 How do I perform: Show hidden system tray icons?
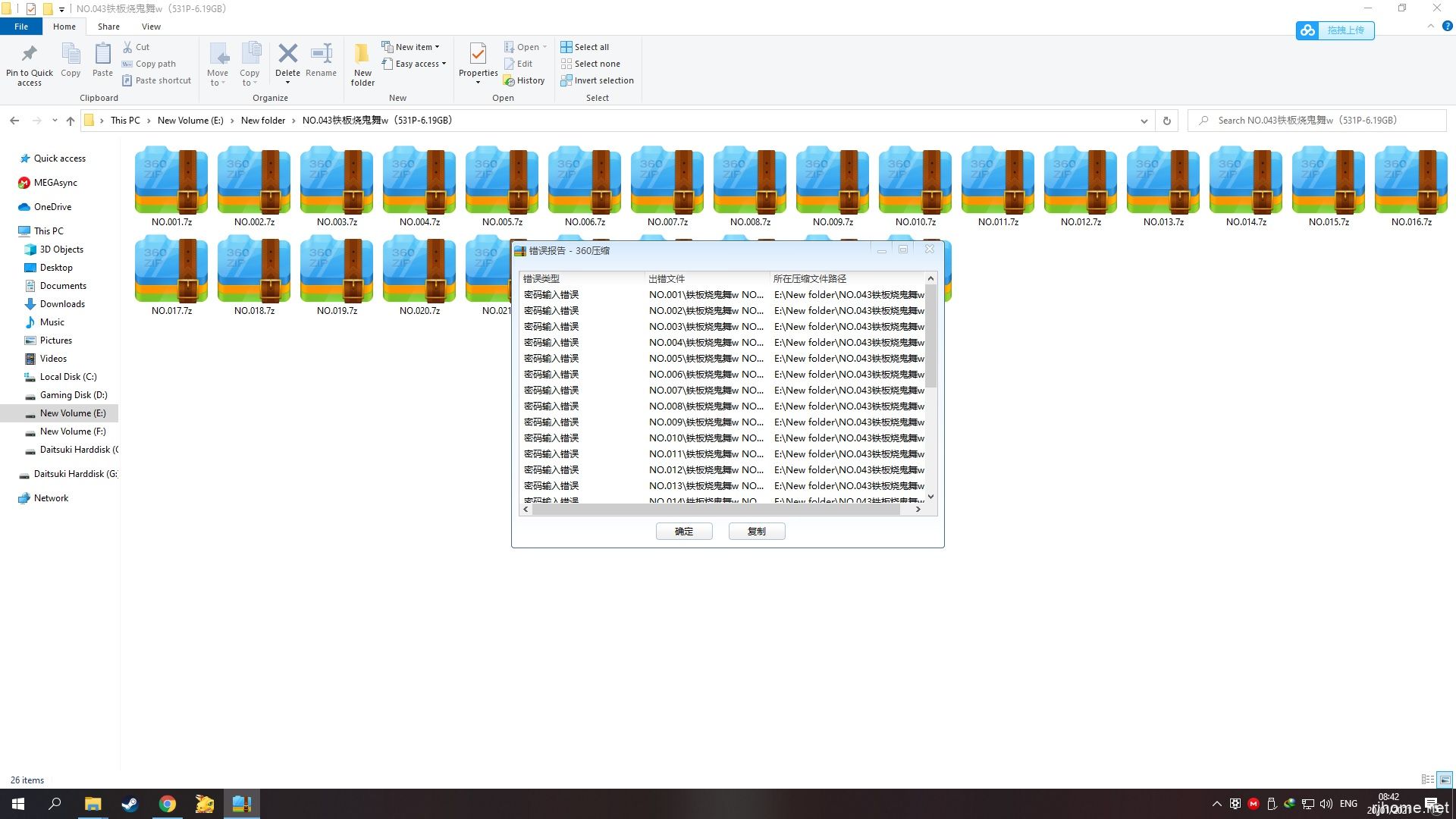pos(1216,804)
